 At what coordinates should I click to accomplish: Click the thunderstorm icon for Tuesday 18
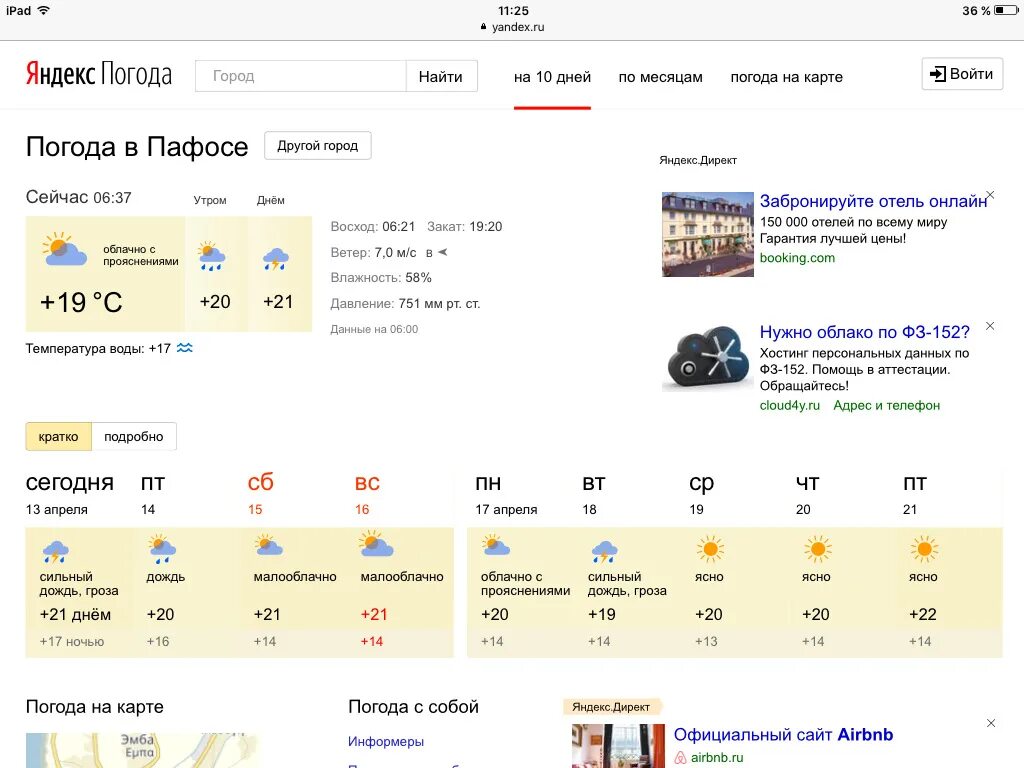pos(604,551)
